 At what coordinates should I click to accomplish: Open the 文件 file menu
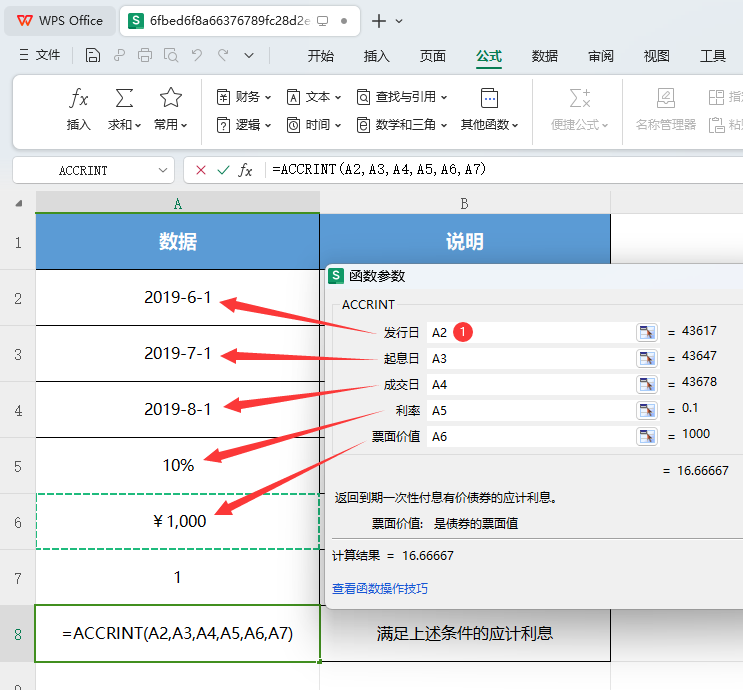pyautogui.click(x=40, y=56)
